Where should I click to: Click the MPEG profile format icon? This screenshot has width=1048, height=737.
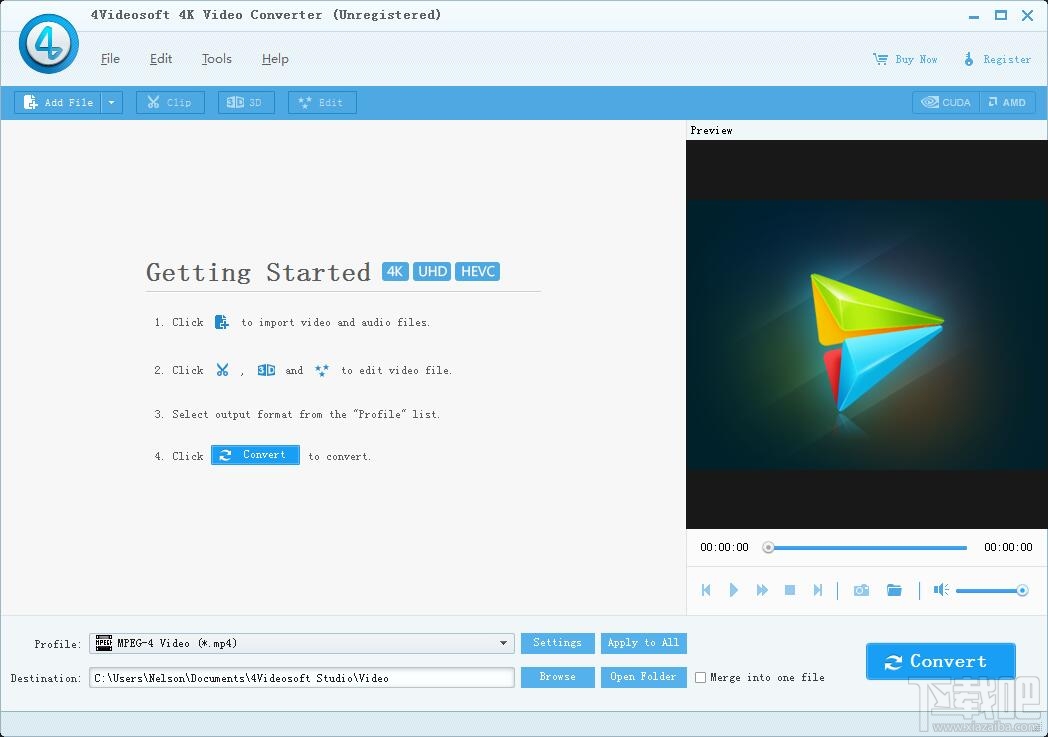pyautogui.click(x=104, y=643)
